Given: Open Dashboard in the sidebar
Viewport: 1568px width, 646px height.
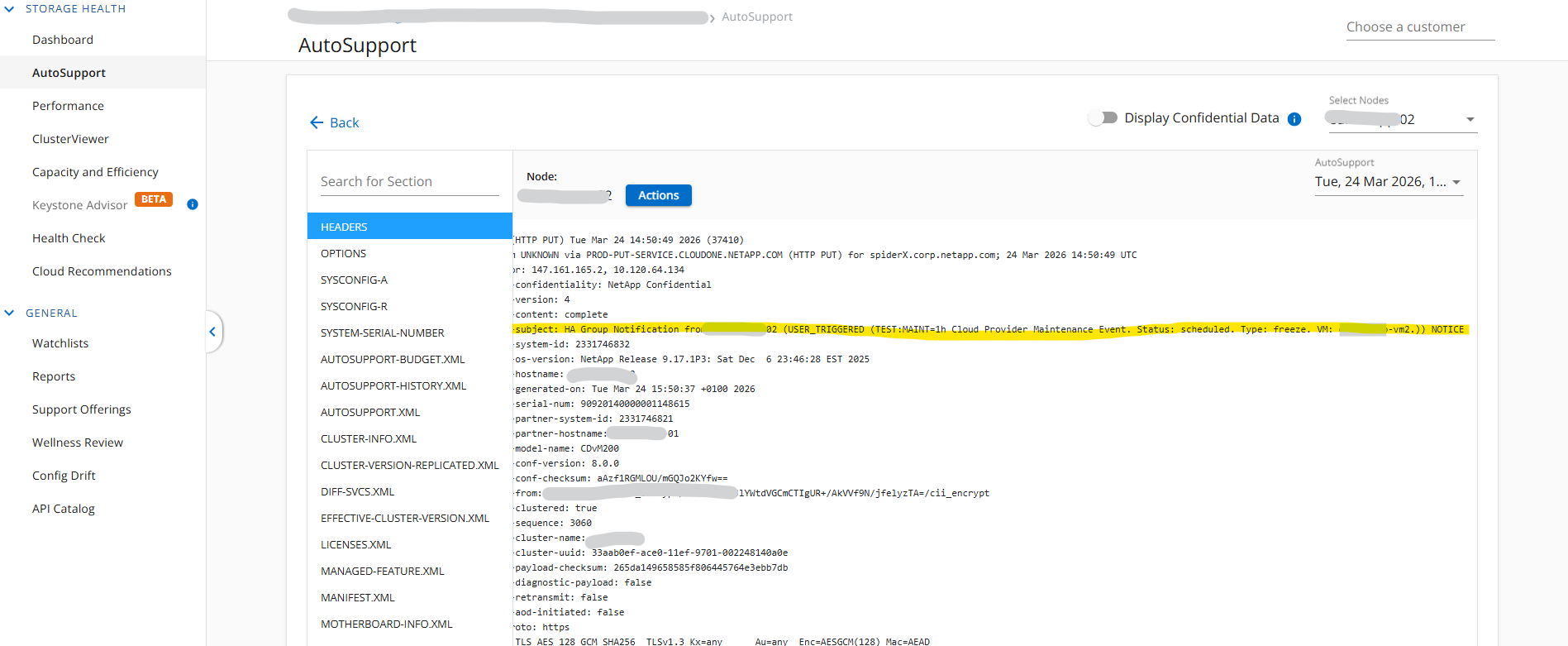Looking at the screenshot, I should [x=63, y=40].
